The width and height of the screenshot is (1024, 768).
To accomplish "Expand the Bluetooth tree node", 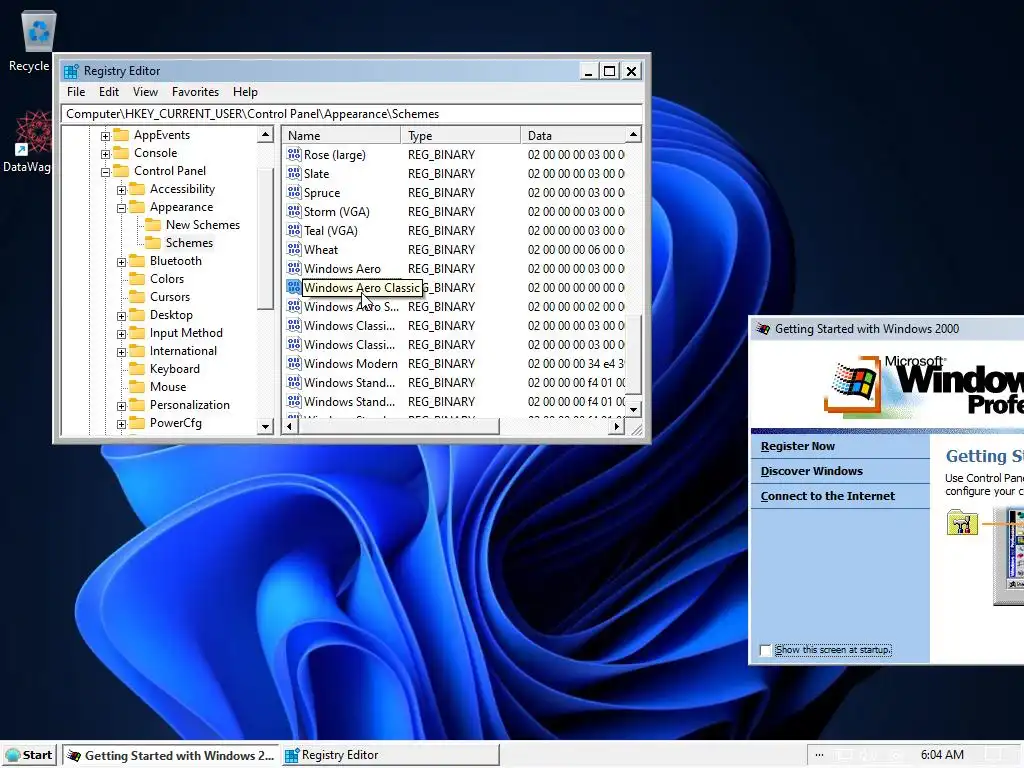I will tap(121, 262).
